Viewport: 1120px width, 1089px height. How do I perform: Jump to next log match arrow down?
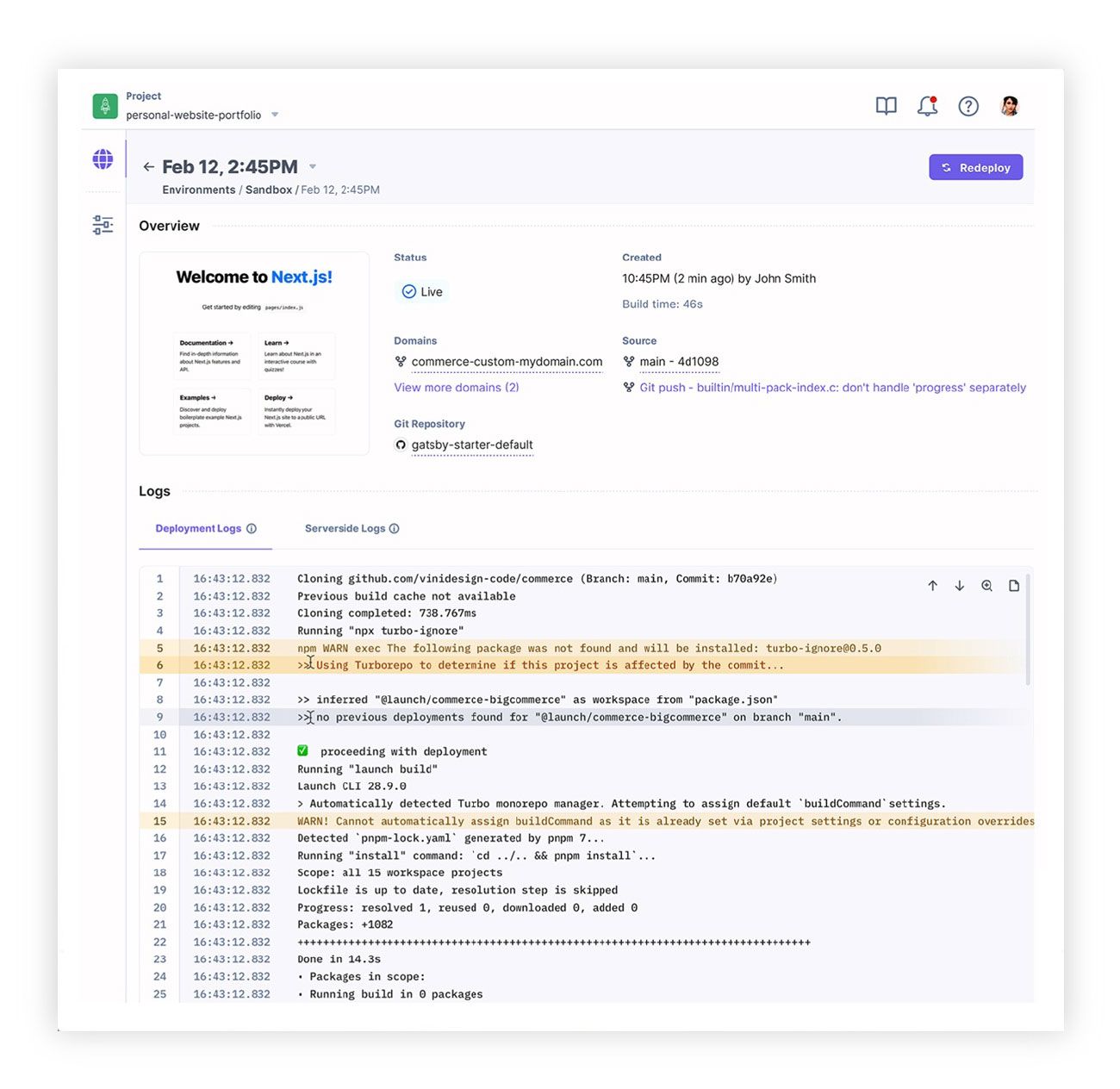[x=959, y=586]
